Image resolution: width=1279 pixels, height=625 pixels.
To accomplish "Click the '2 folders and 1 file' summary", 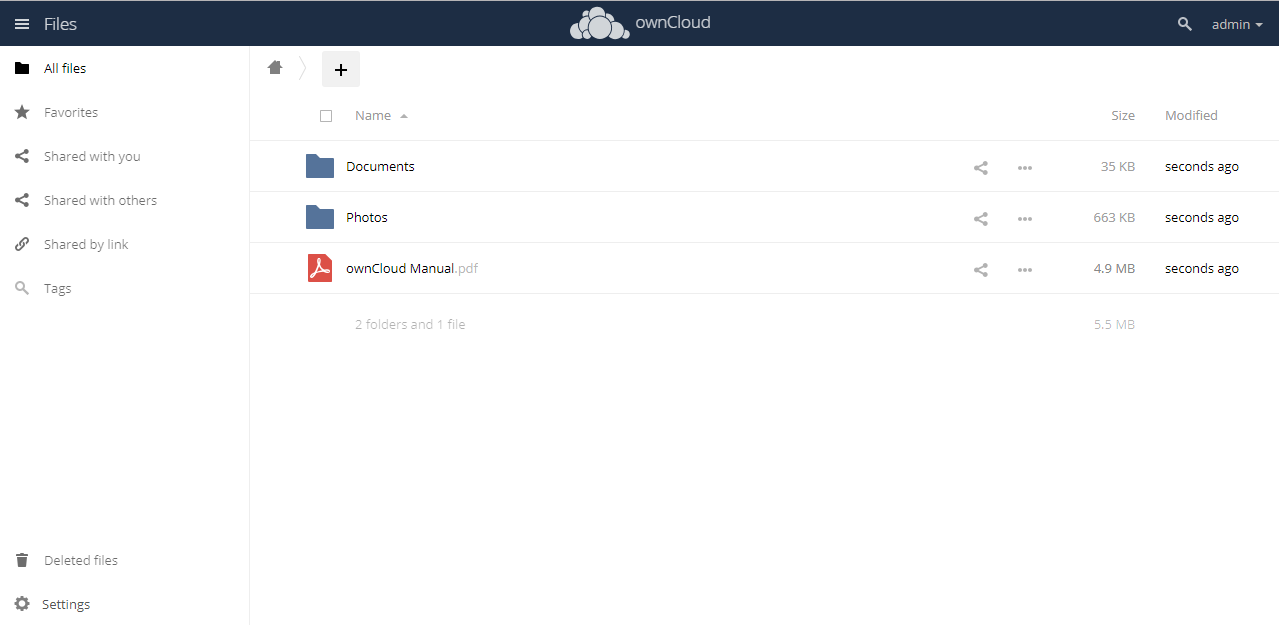I will coord(410,325).
